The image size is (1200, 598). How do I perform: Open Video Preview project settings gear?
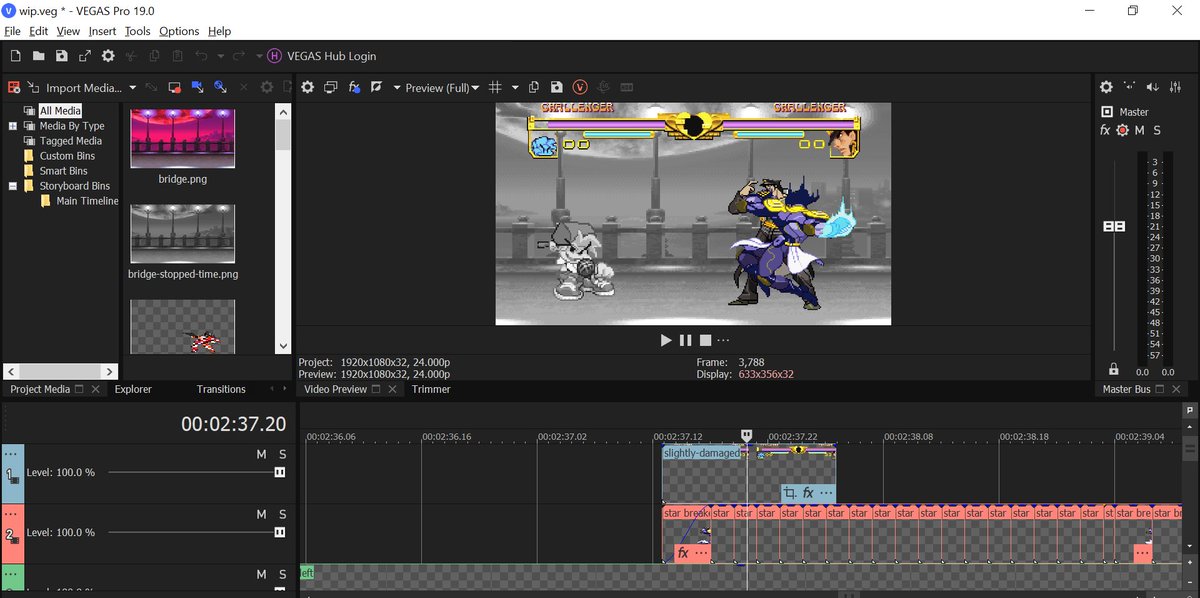tap(308, 88)
